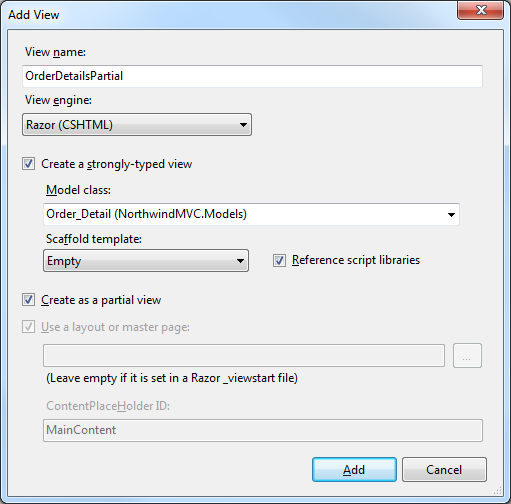Image resolution: width=511 pixels, height=504 pixels.
Task: Click the Create as a partial view label
Action: [101, 300]
